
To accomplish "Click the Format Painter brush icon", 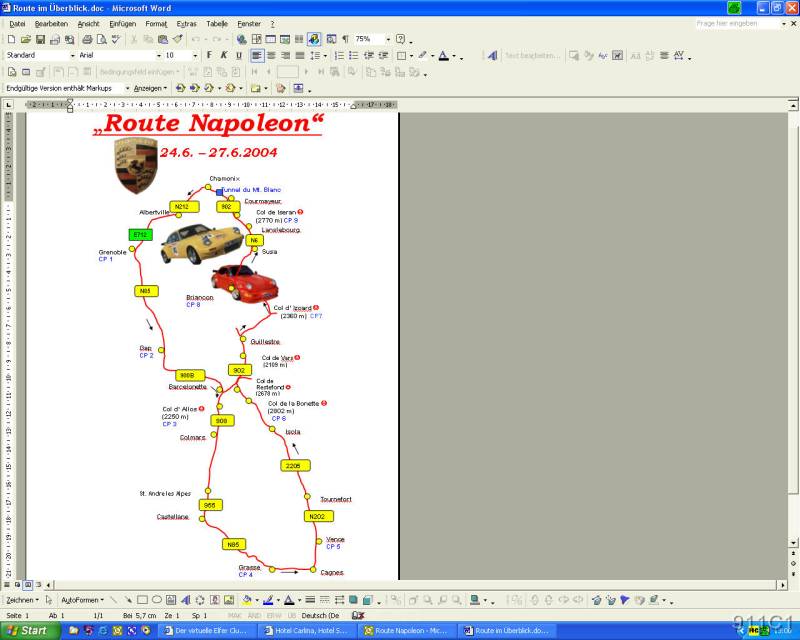I will [177, 39].
